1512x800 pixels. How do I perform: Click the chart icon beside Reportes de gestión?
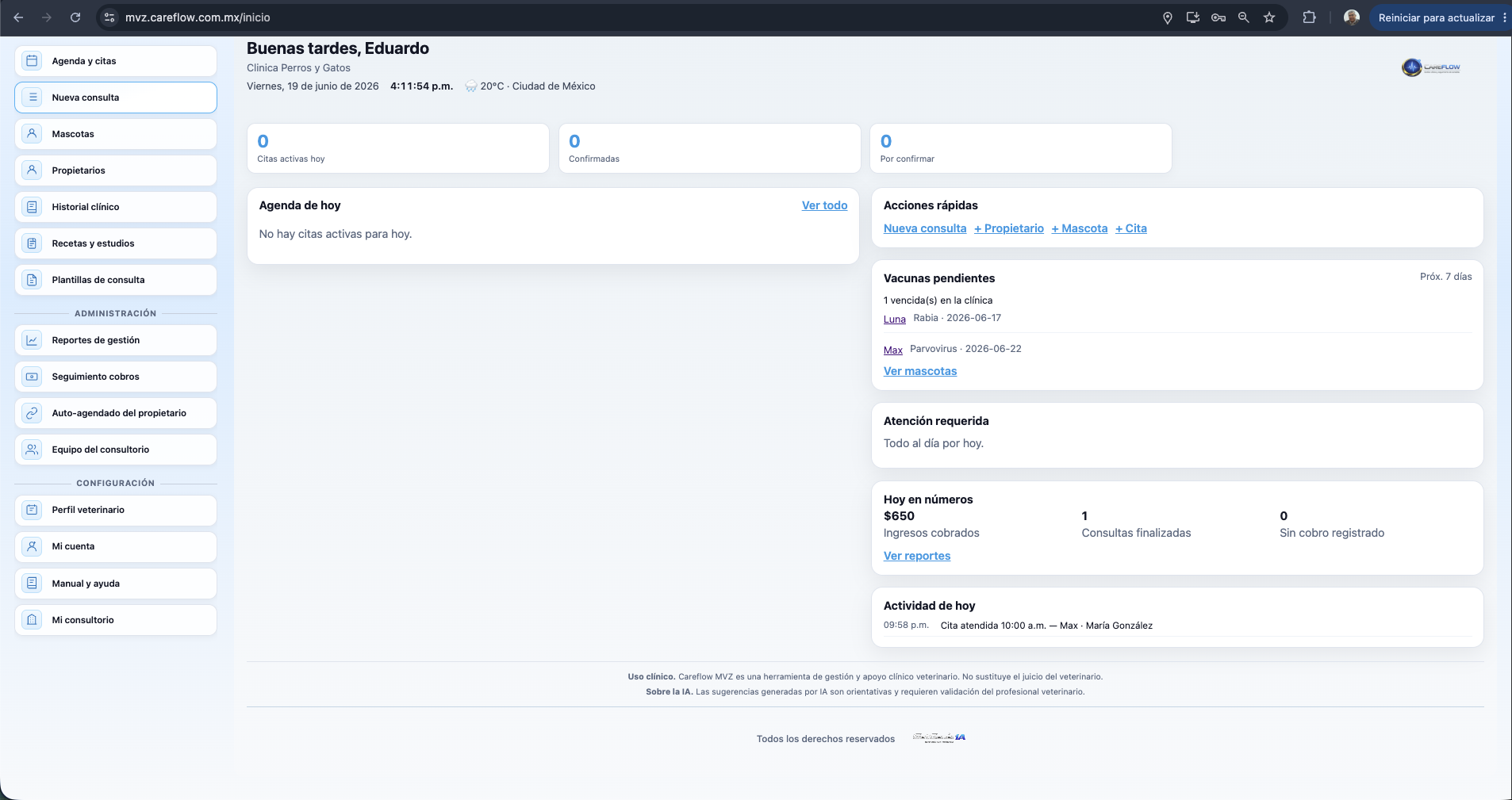32,340
